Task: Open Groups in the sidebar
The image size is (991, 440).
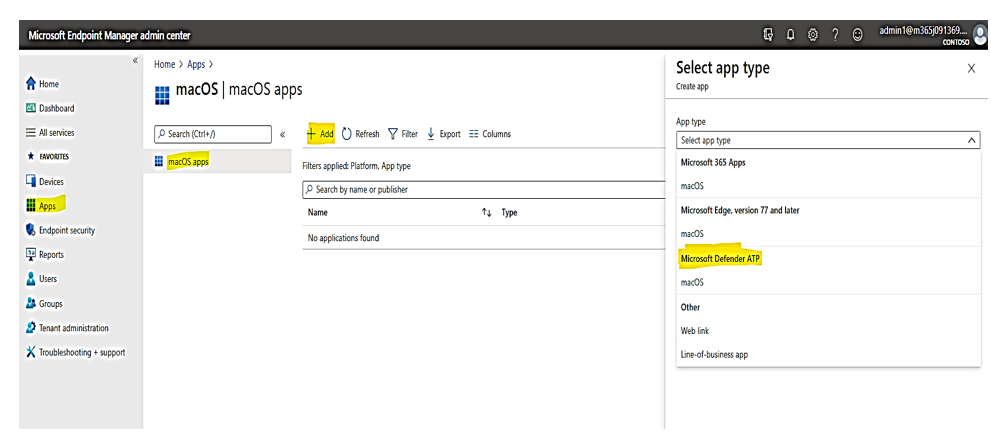Action: (44, 303)
